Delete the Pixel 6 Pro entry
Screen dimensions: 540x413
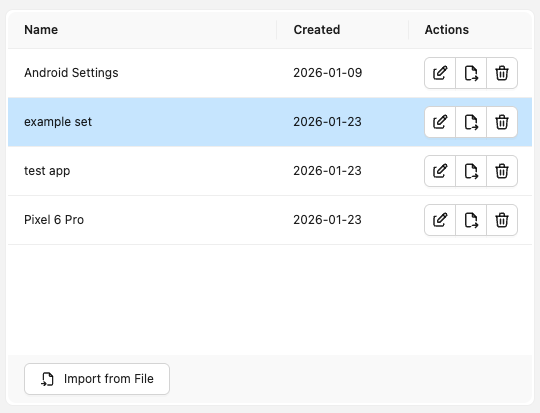502,220
